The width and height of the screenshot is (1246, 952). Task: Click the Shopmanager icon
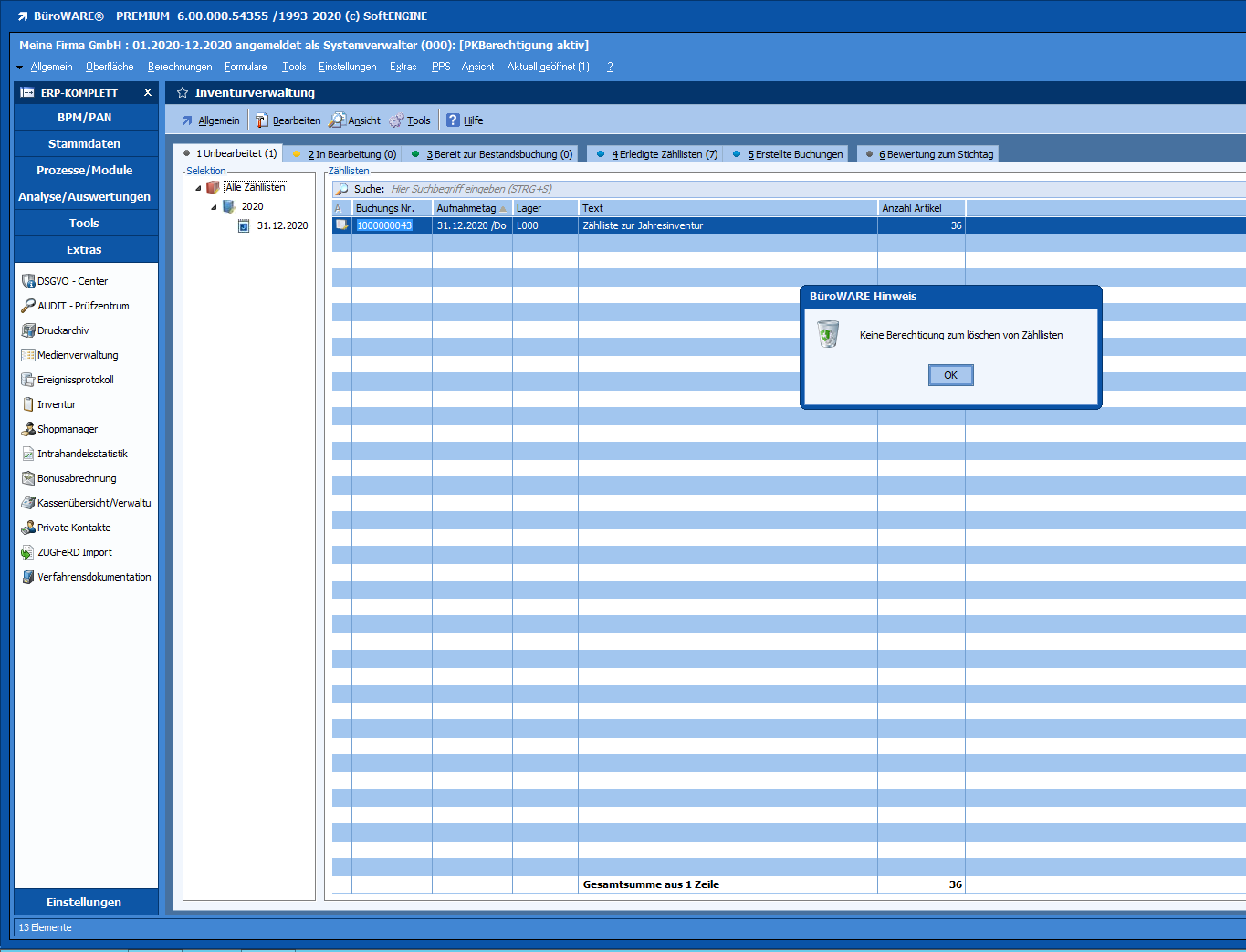coord(28,429)
